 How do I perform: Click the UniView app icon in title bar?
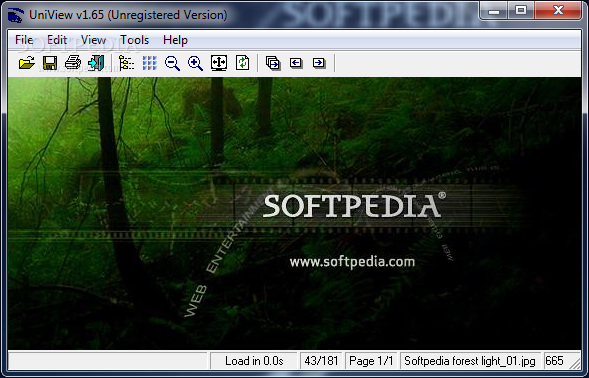15,15
